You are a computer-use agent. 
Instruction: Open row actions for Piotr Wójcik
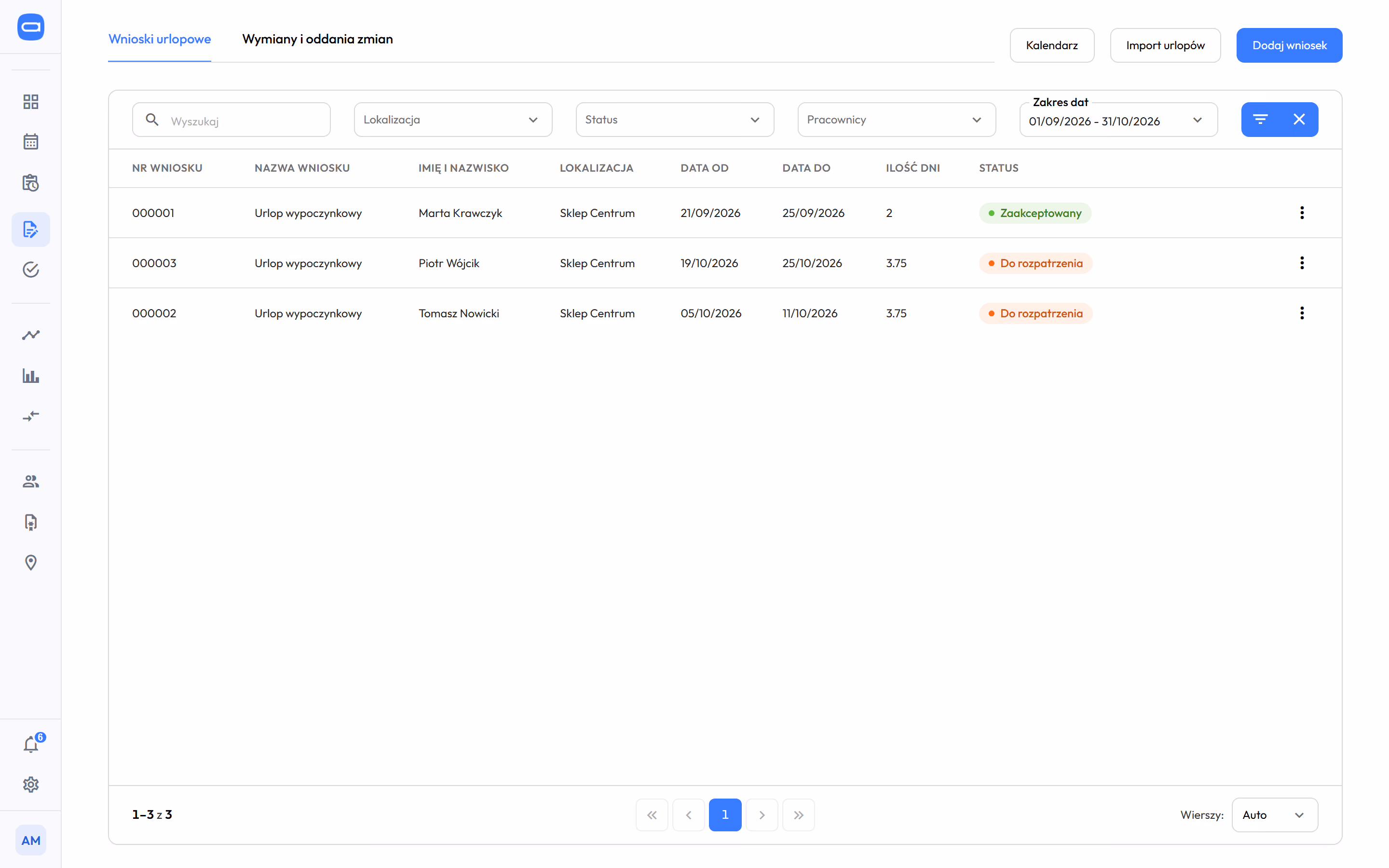(x=1302, y=263)
